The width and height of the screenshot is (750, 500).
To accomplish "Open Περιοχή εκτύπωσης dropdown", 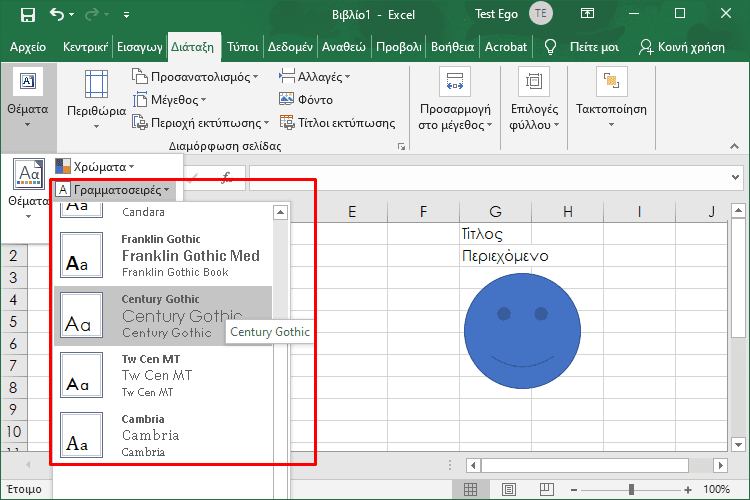I will click(200, 122).
